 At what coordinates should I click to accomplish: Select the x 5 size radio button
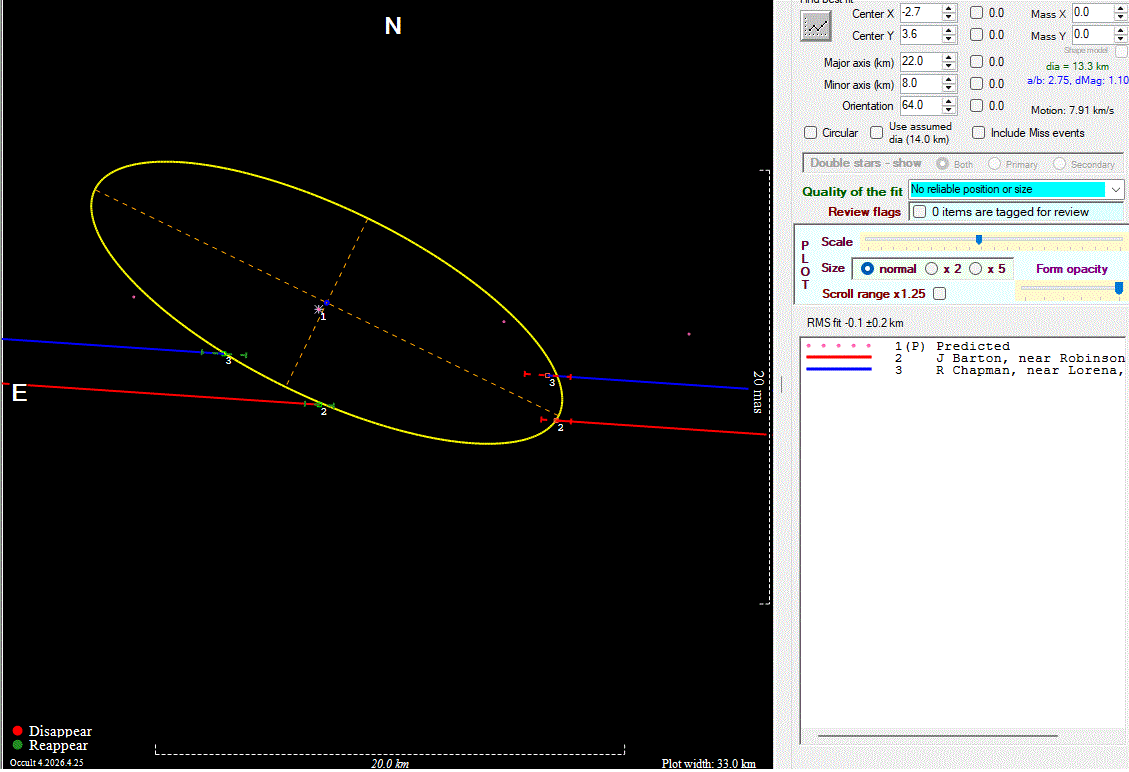click(976, 269)
